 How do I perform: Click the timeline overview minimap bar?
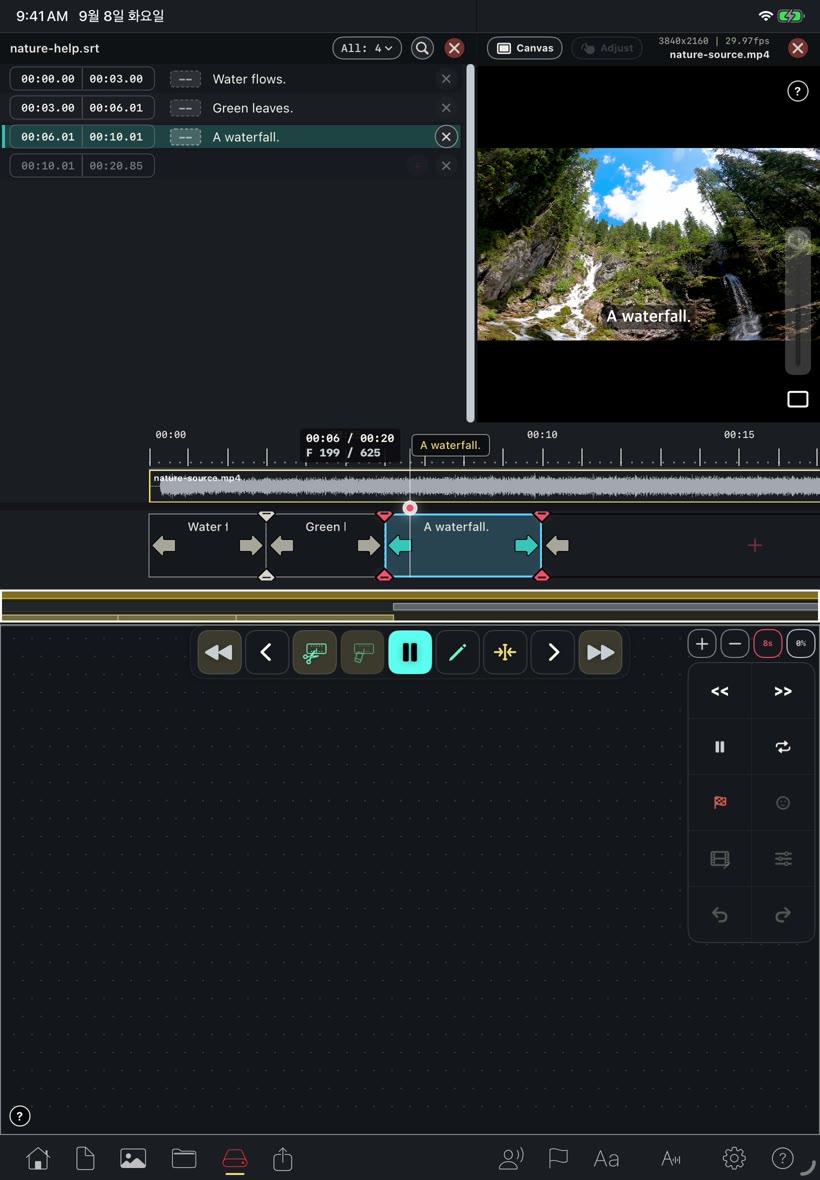click(410, 606)
